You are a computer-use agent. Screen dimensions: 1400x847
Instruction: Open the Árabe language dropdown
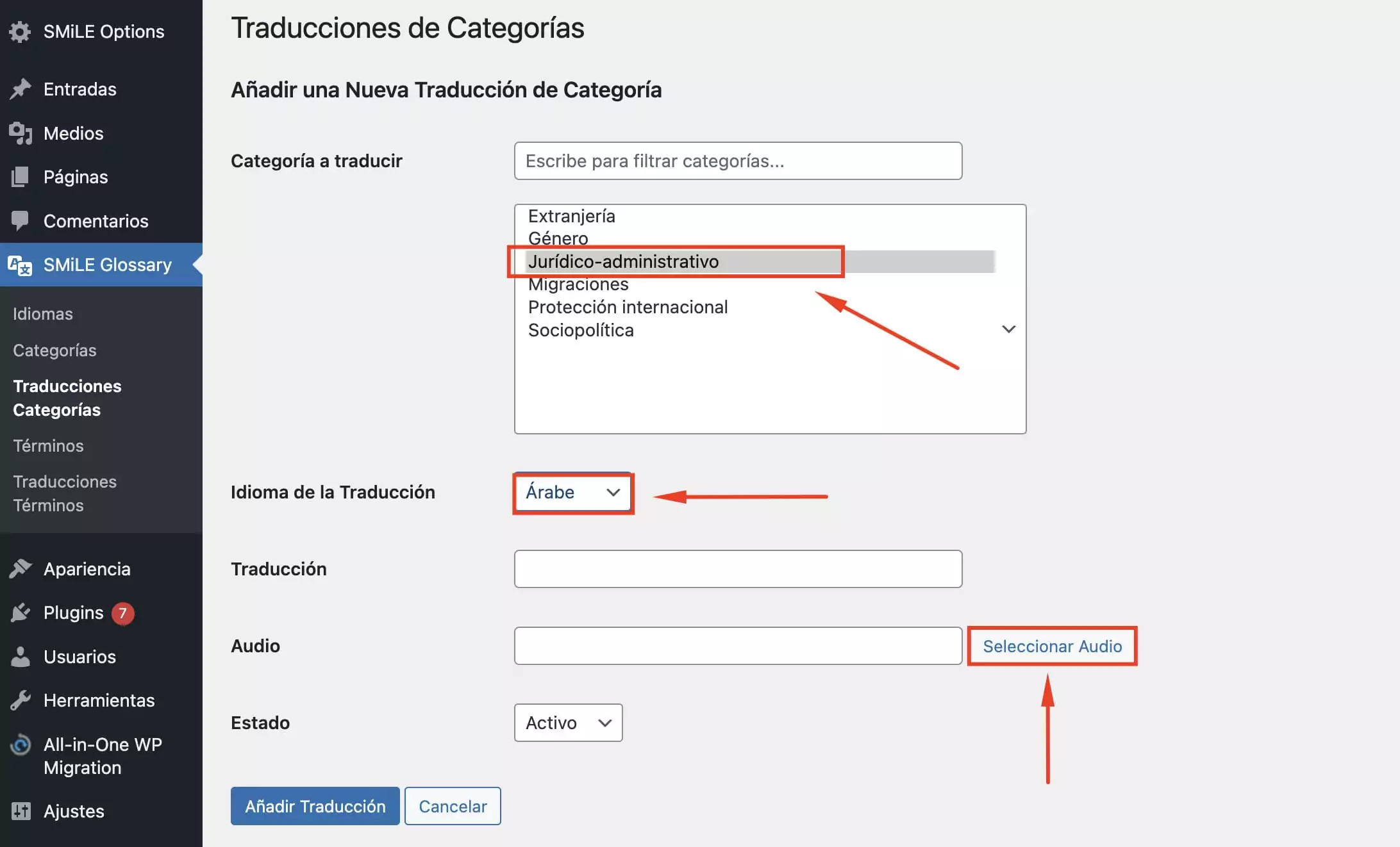[572, 492]
